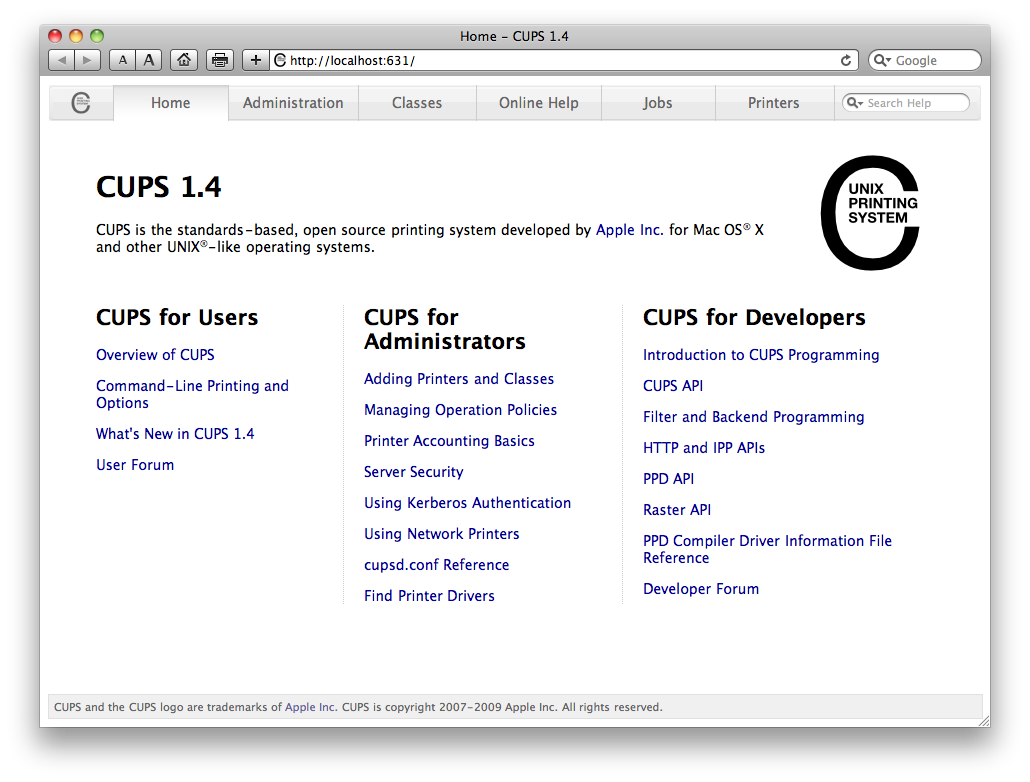Open the Overview of CUPS link
The height and width of the screenshot is (782, 1030).
tap(155, 355)
